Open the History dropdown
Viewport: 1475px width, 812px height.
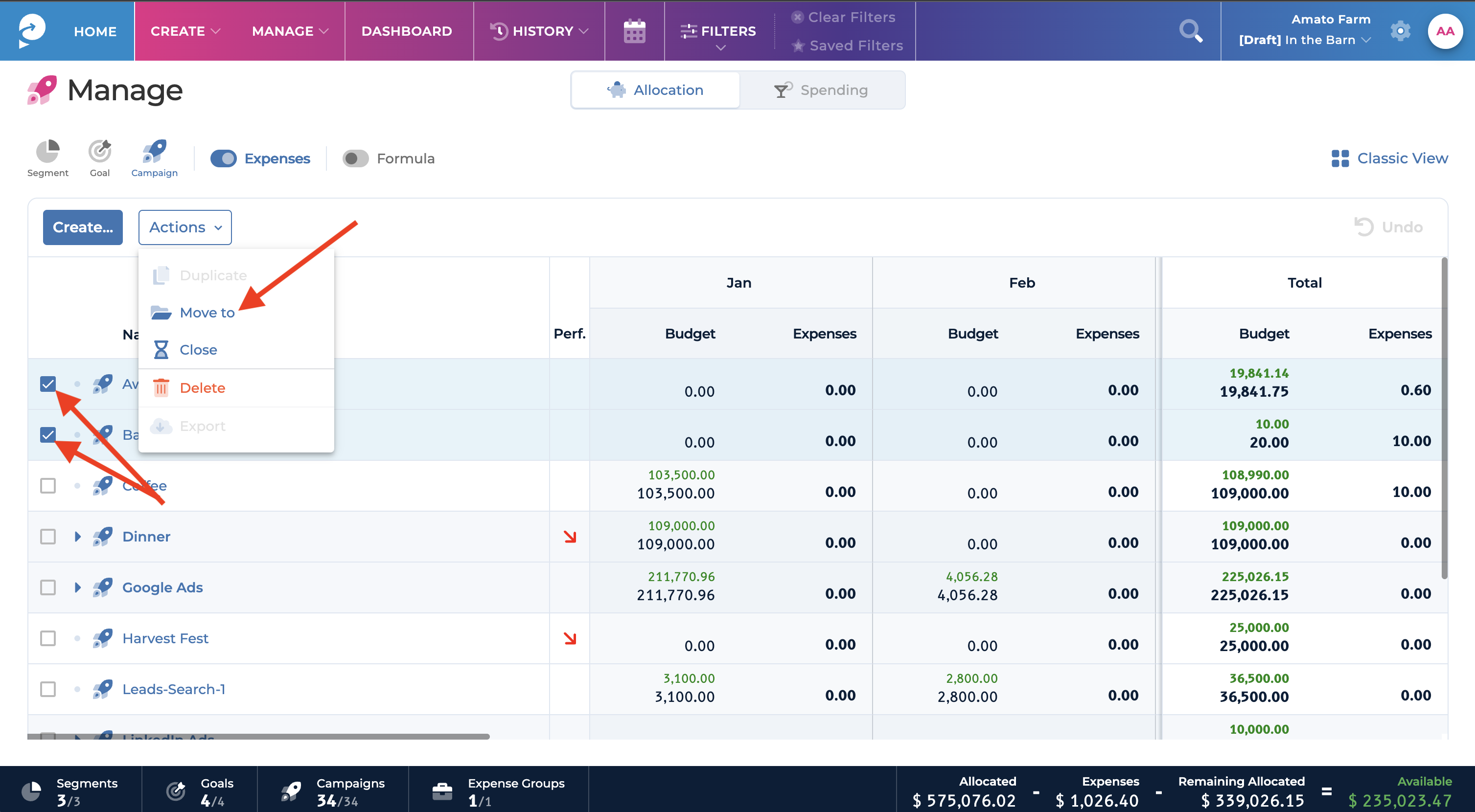(539, 31)
